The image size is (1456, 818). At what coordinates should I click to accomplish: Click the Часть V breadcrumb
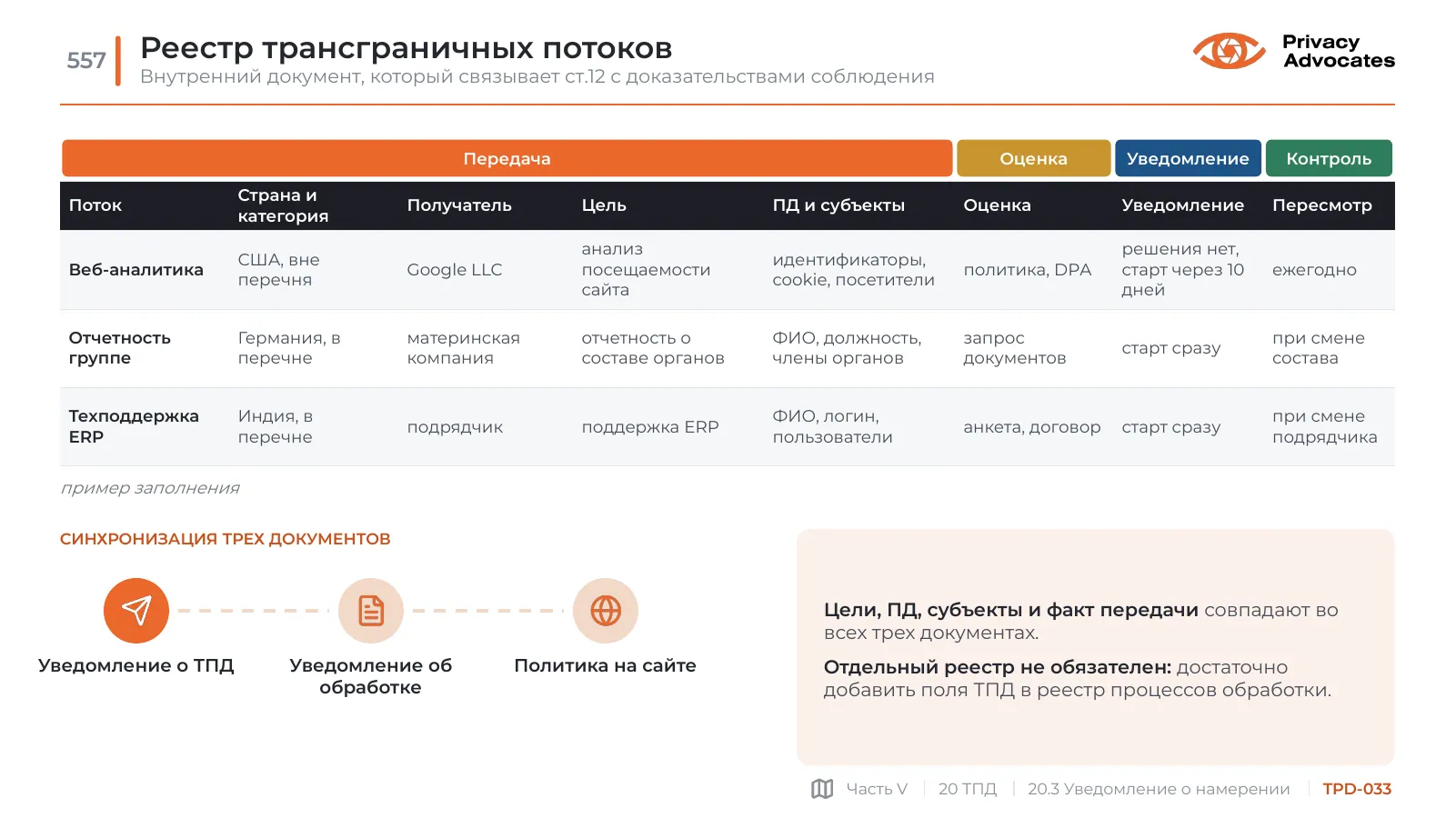click(x=877, y=789)
